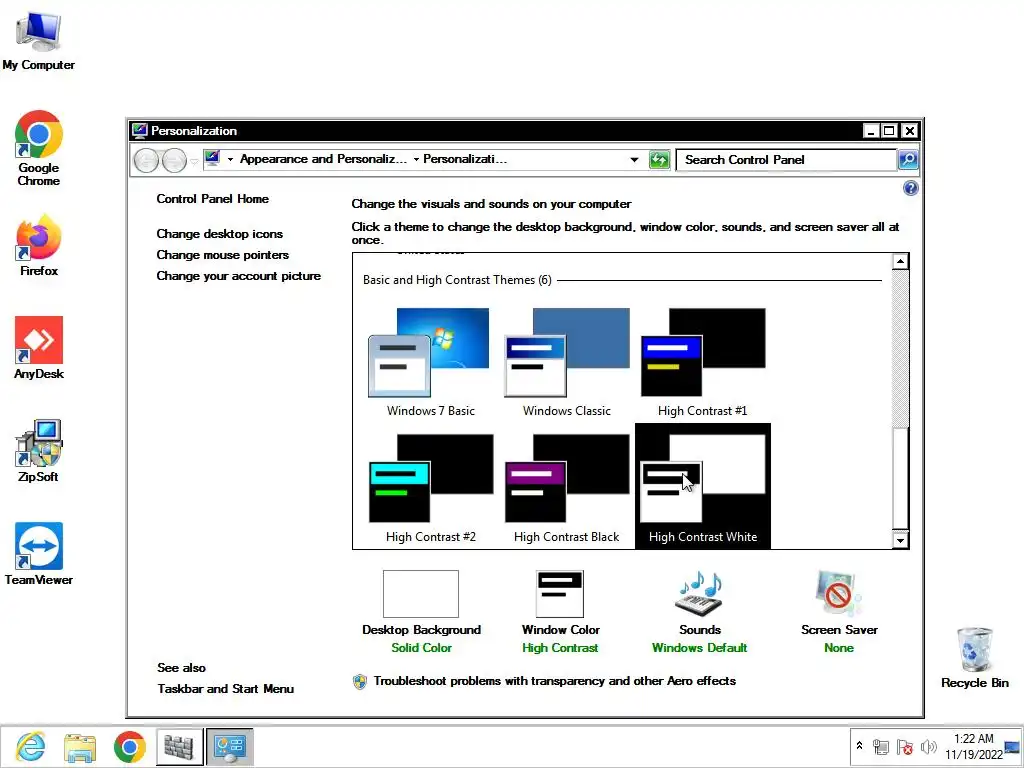This screenshot has height=768, width=1024.
Task: Select the High Contrast White theme
Action: tap(703, 487)
